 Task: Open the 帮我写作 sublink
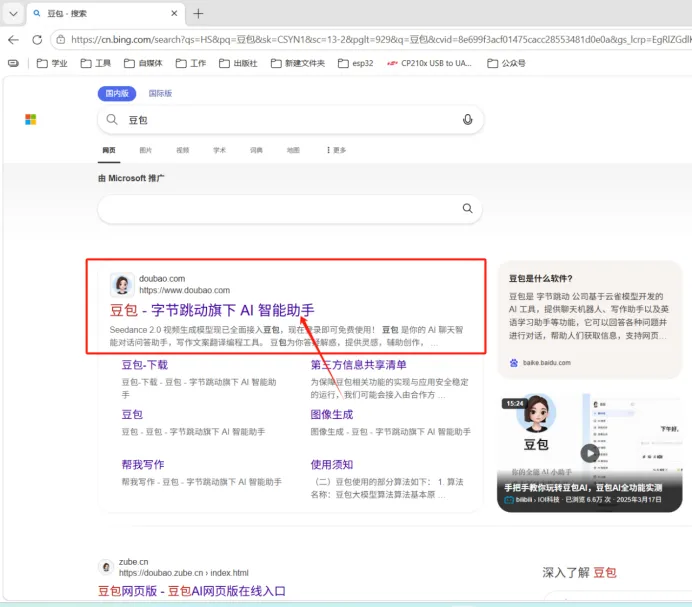143,464
